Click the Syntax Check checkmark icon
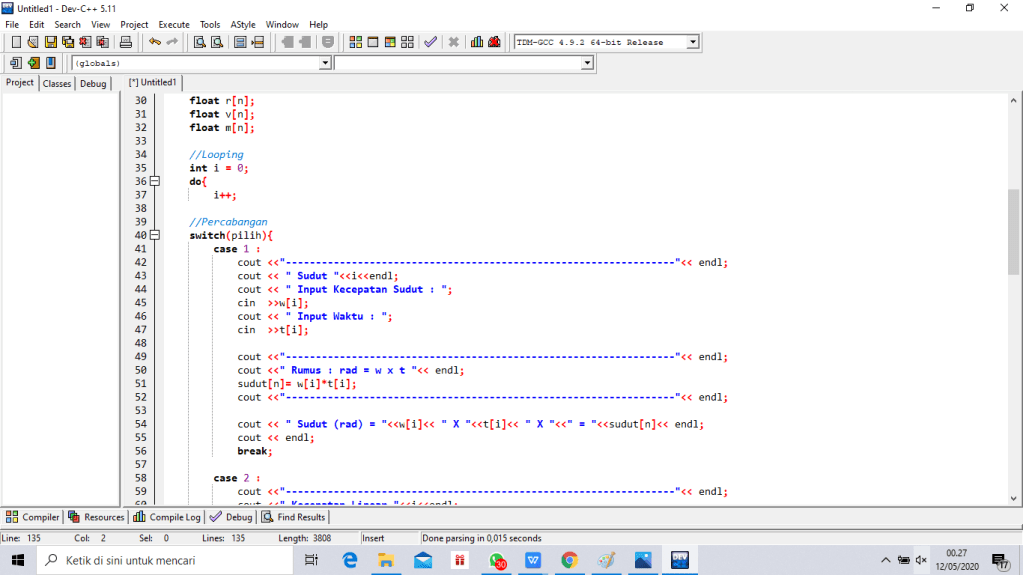This screenshot has width=1023, height=575. [x=430, y=42]
